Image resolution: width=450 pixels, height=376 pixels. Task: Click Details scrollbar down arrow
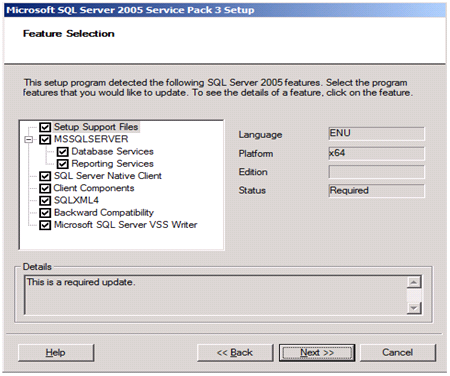click(414, 308)
